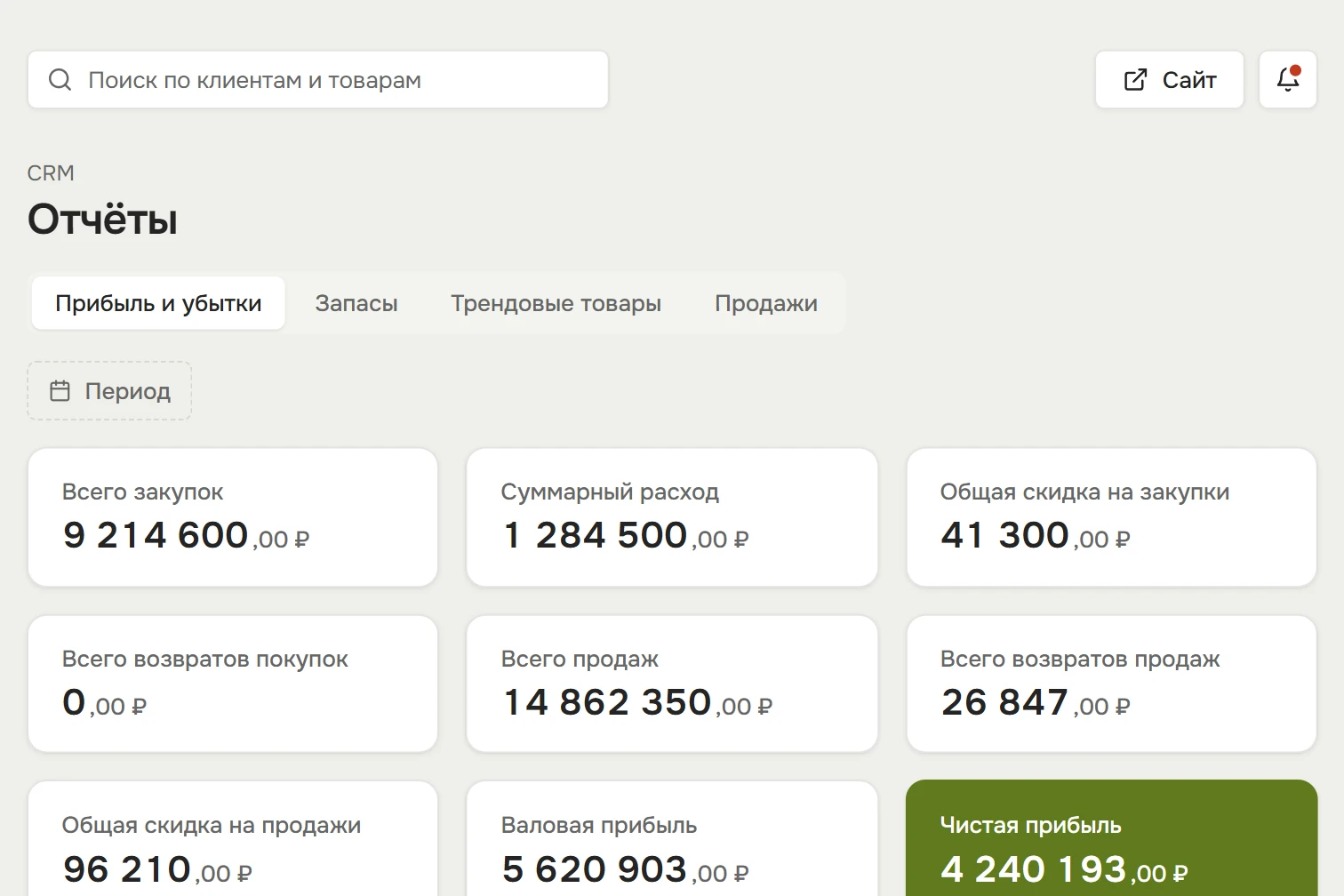Click the Всего закупок card
Viewport: 1344px width, 896px height.
(233, 517)
